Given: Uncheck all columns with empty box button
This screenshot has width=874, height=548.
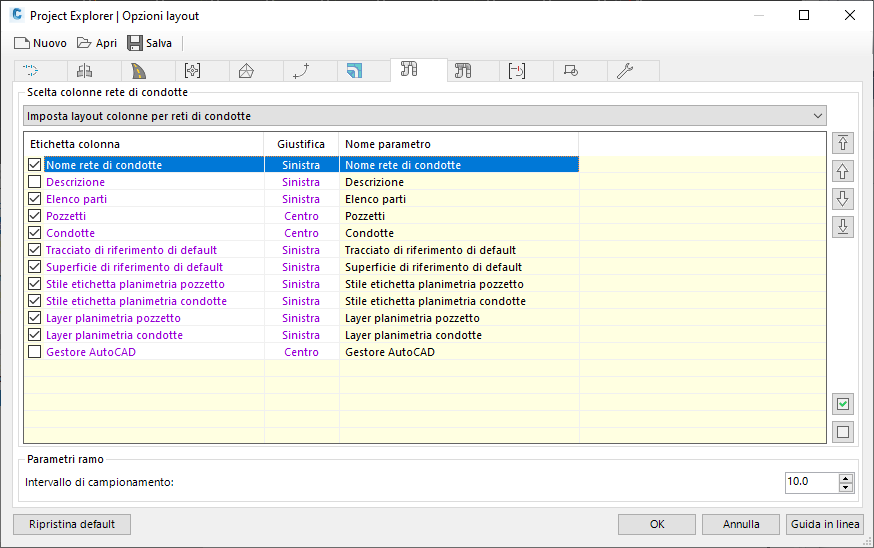Looking at the screenshot, I should click(843, 431).
